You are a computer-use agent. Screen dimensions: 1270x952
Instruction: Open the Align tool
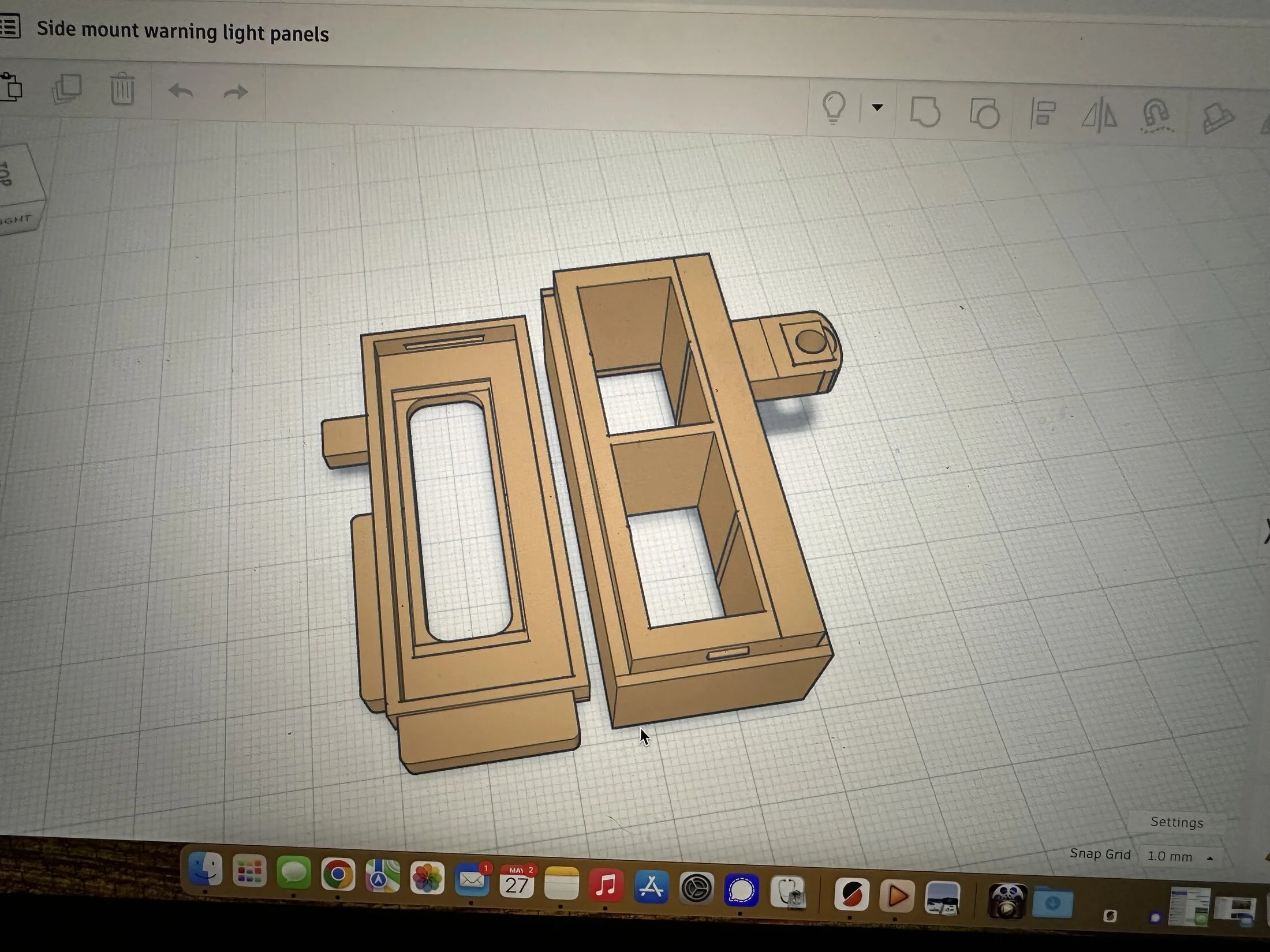pos(1043,113)
